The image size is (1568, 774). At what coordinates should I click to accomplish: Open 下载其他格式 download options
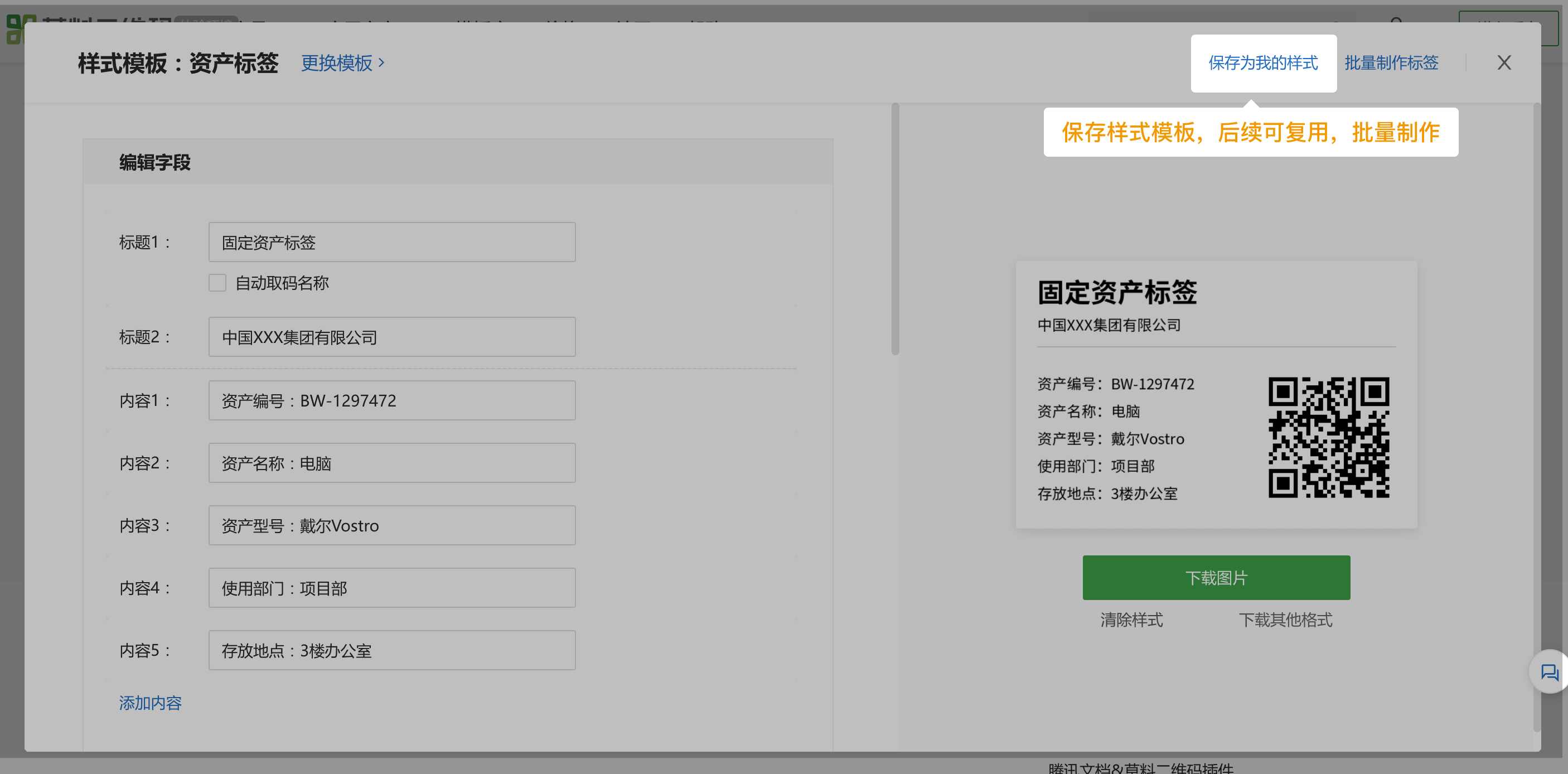[1285, 620]
